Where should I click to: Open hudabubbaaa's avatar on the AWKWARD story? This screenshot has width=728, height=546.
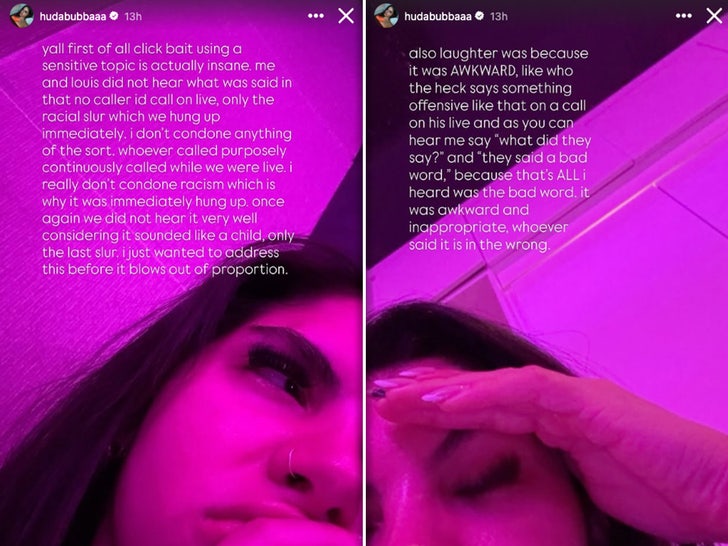386,16
